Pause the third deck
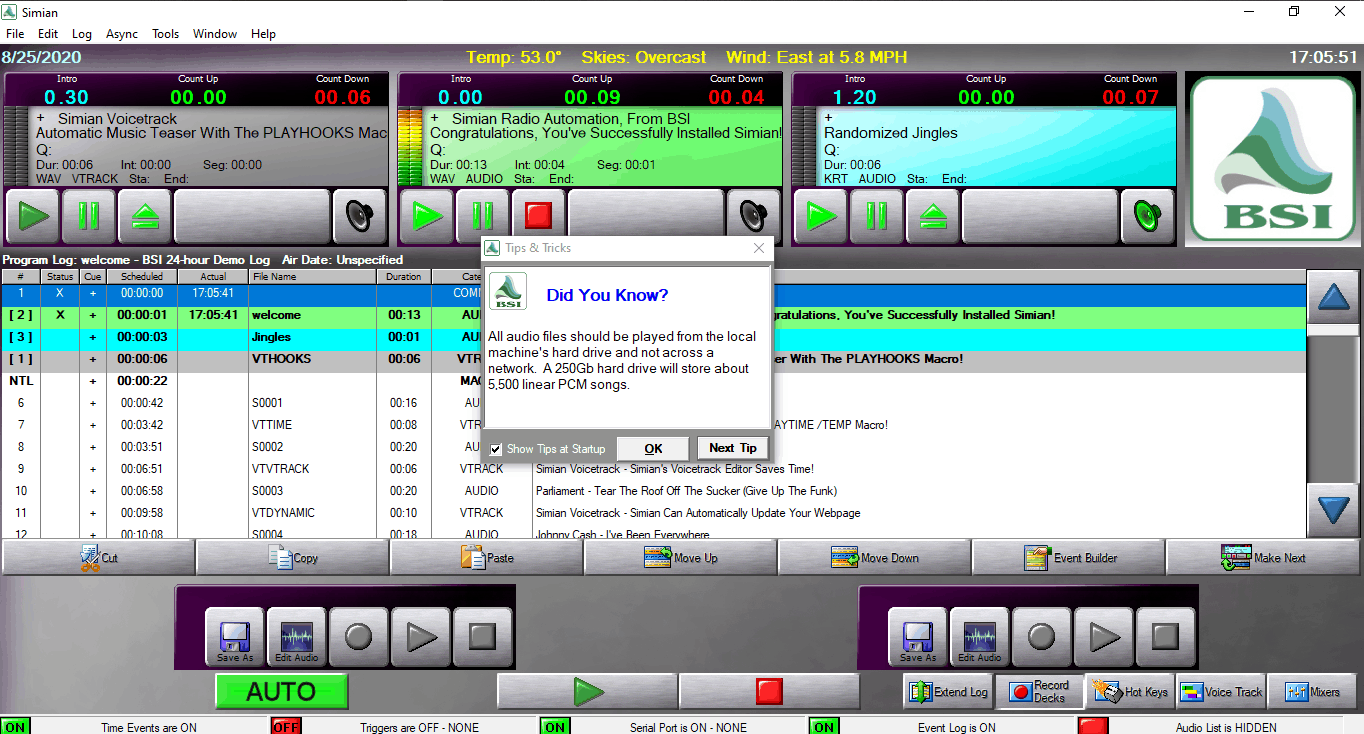This screenshot has width=1364, height=734. pos(877,216)
